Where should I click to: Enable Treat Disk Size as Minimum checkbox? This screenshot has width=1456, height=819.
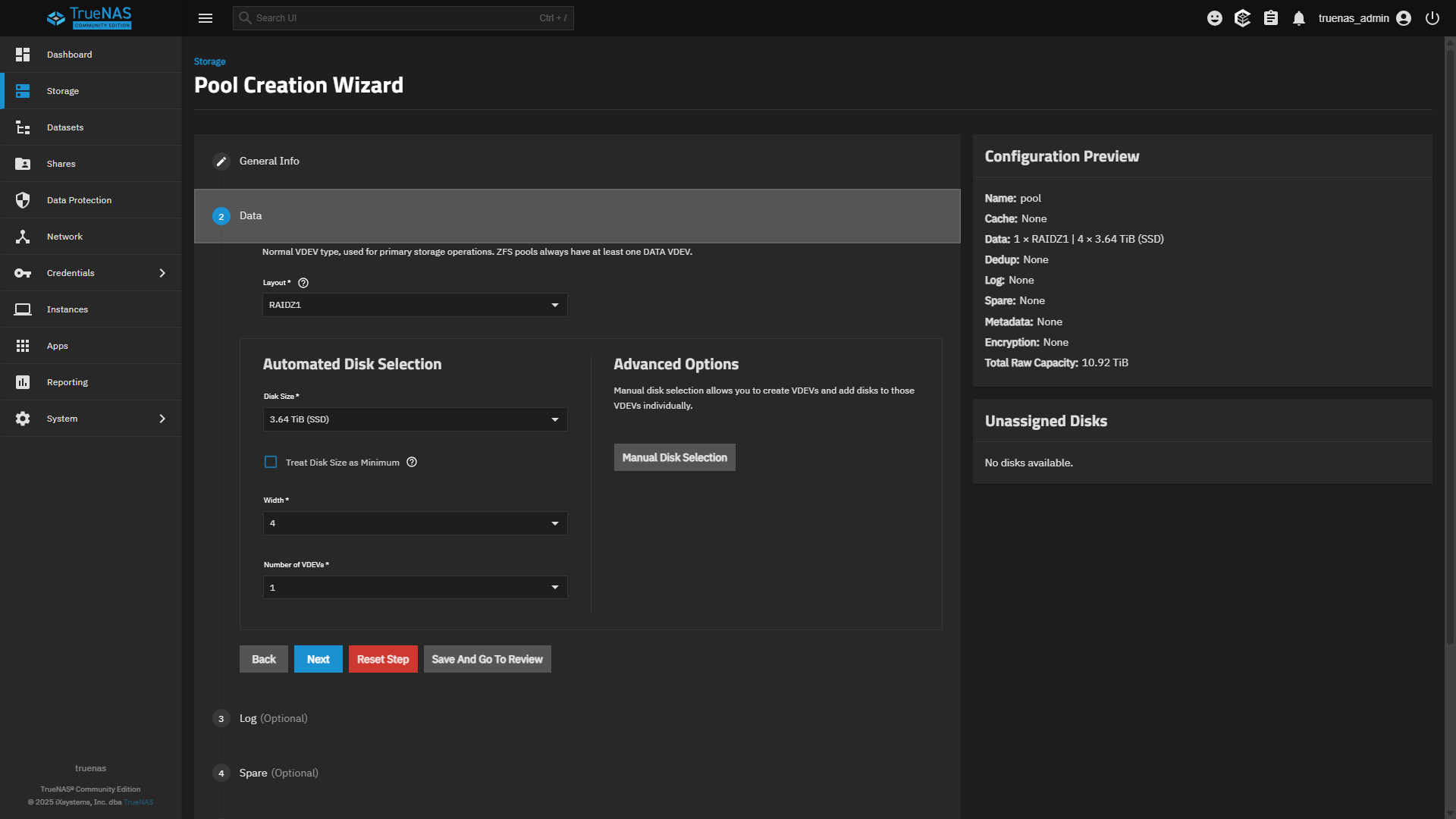[271, 462]
